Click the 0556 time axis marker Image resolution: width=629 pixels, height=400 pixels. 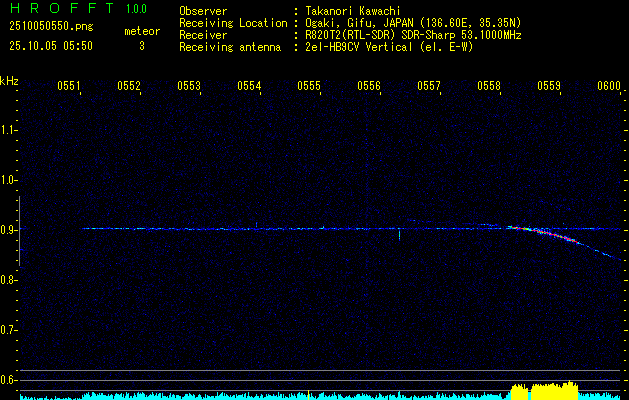tap(369, 86)
